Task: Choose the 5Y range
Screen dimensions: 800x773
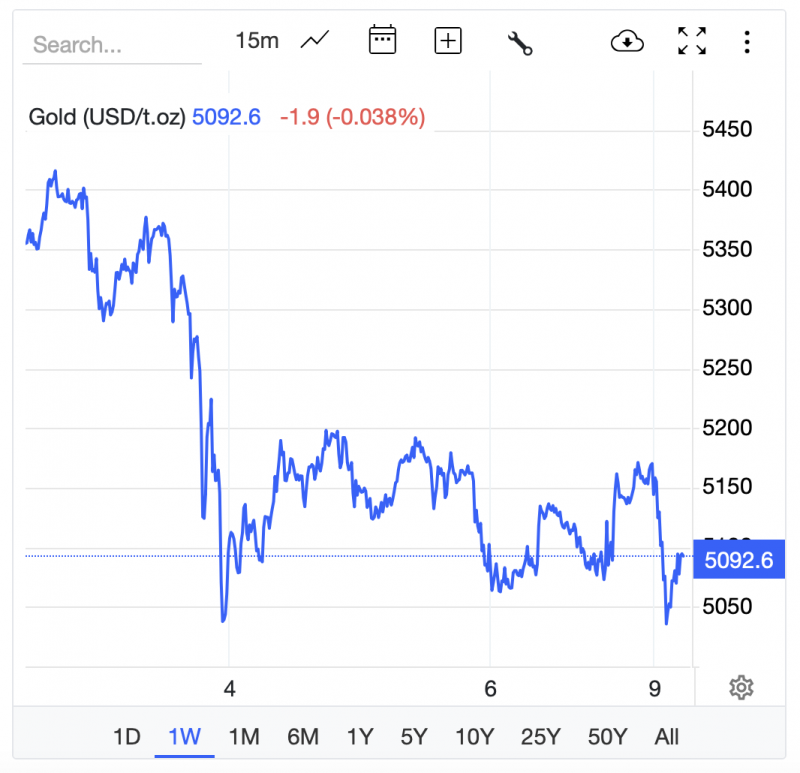Action: [x=414, y=737]
